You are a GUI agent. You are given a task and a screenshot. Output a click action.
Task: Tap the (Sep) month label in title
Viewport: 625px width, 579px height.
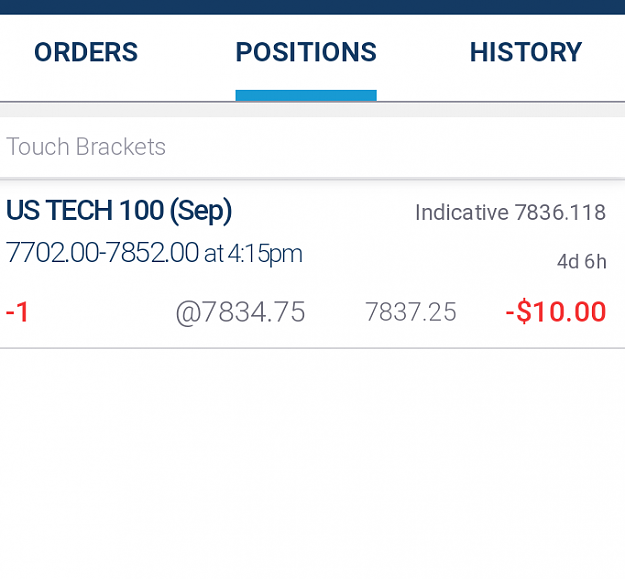coord(201,211)
